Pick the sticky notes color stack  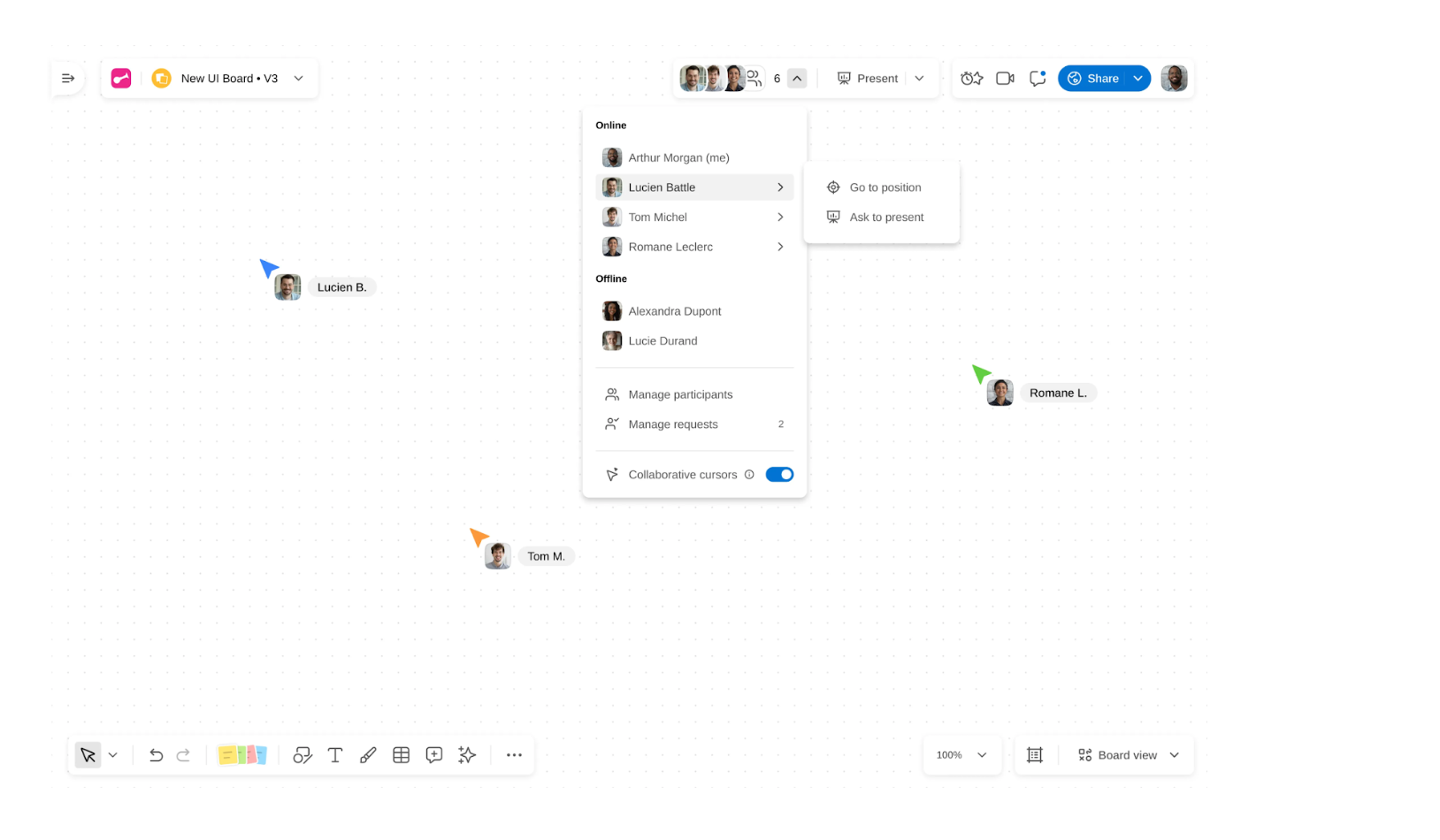[x=242, y=755]
